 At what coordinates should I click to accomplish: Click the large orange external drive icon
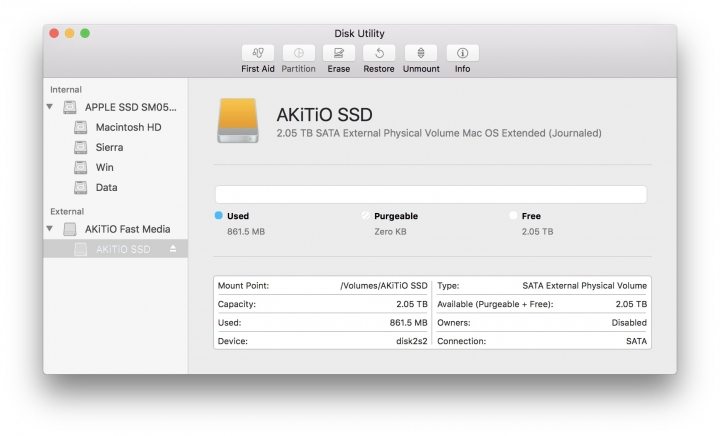[x=238, y=120]
